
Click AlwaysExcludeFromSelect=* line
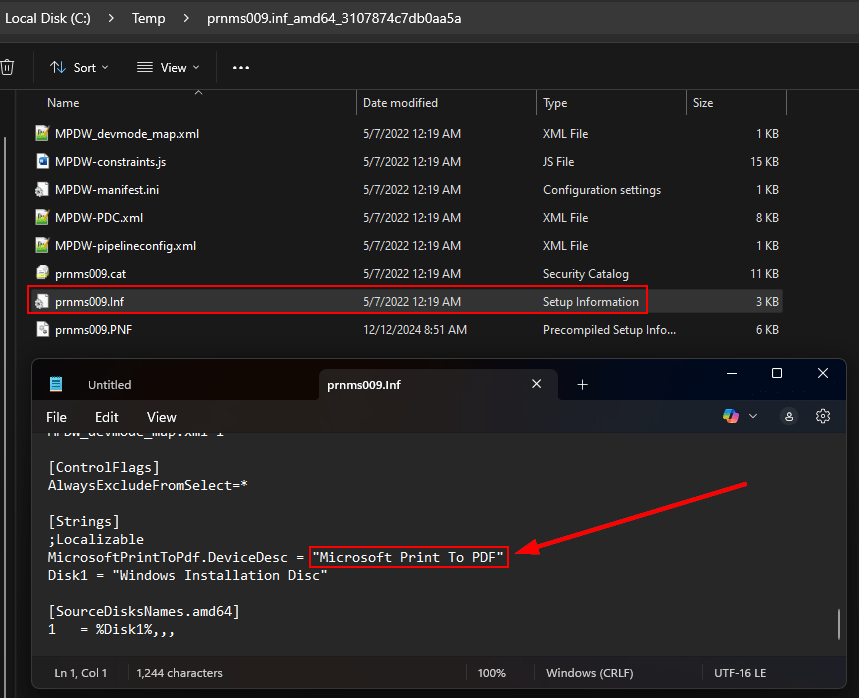click(148, 485)
